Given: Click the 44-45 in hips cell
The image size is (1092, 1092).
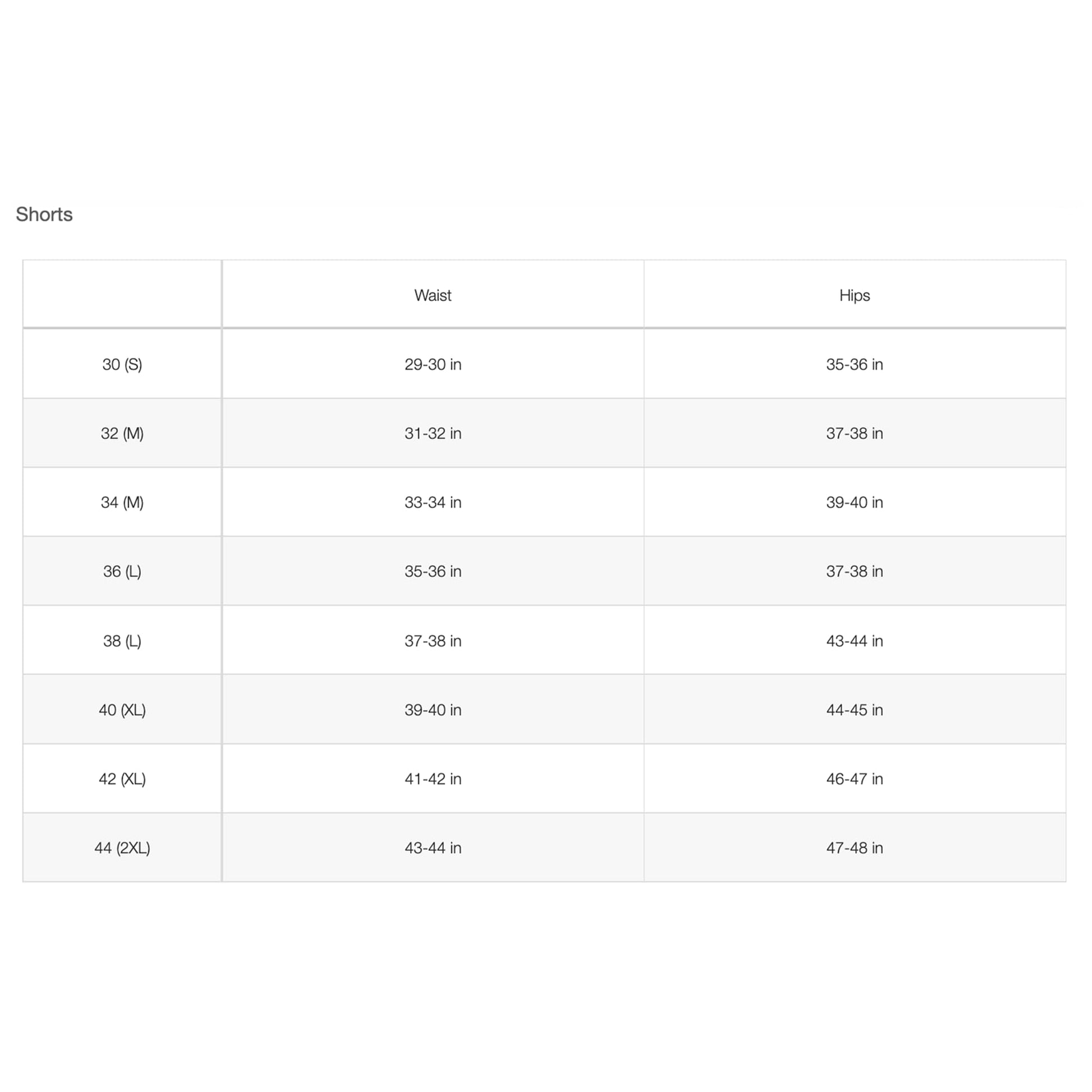Looking at the screenshot, I should pos(854,709).
